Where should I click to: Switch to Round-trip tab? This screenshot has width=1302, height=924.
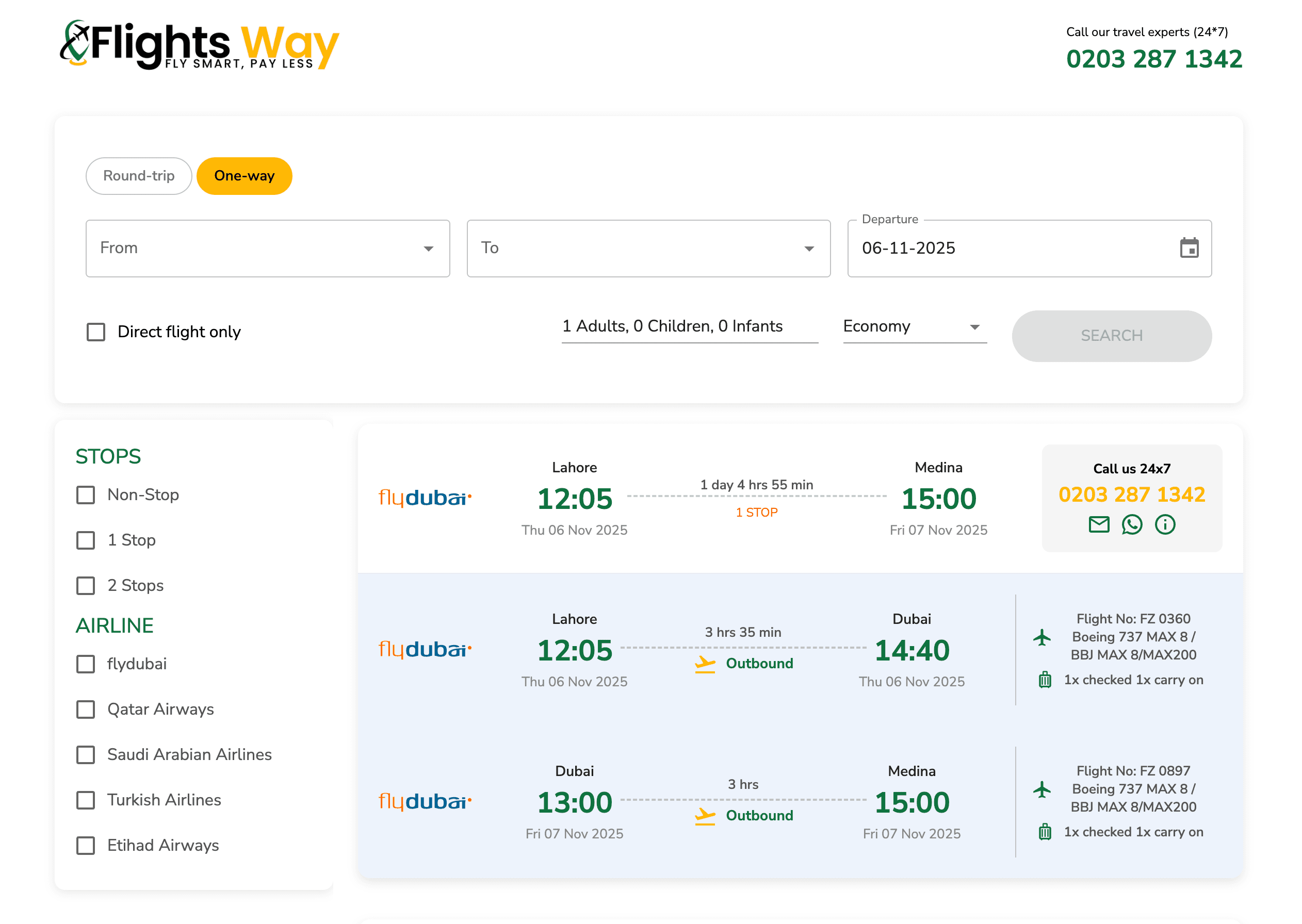139,176
